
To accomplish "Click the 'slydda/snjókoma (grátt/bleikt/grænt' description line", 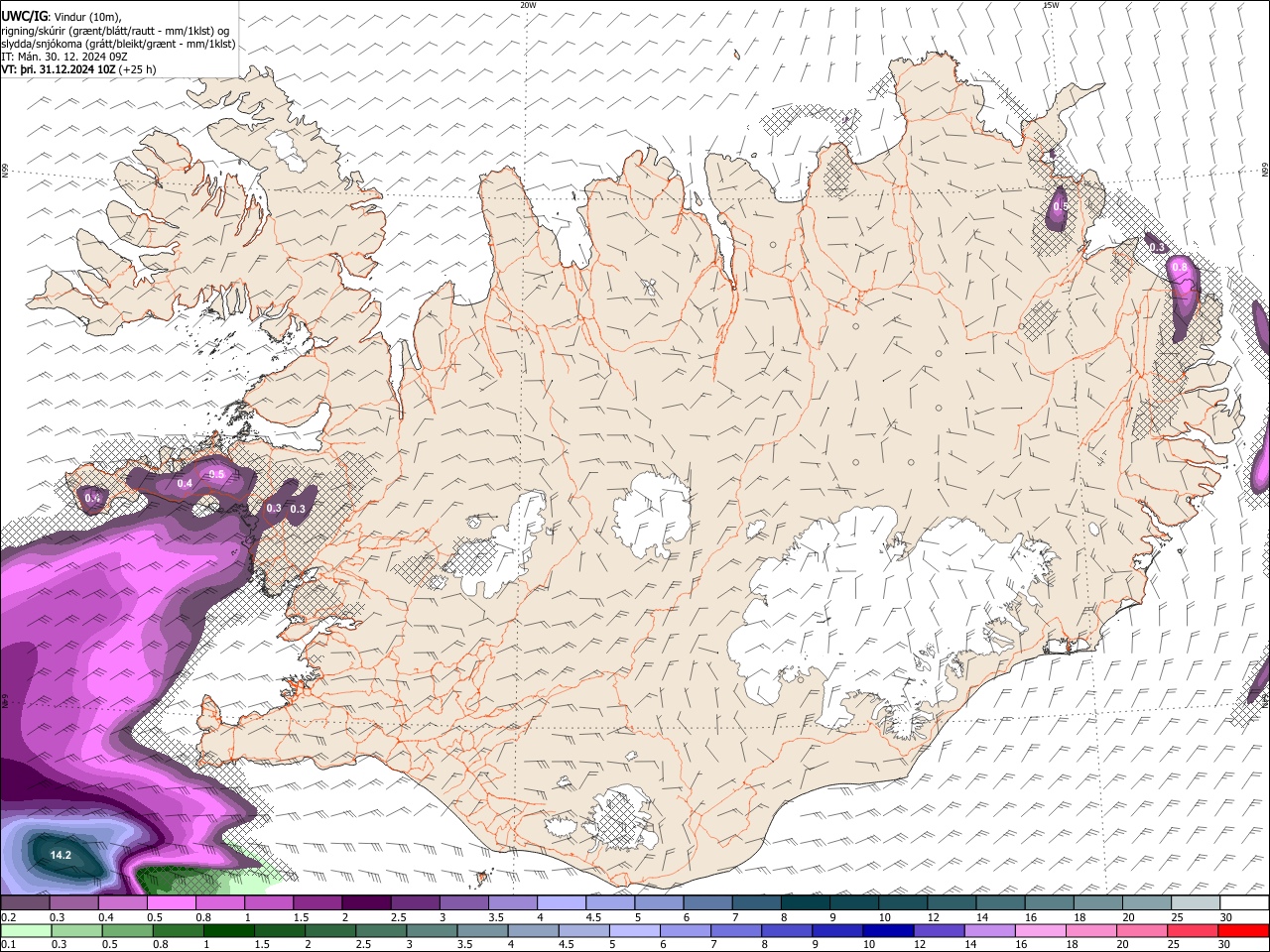I will [118, 44].
